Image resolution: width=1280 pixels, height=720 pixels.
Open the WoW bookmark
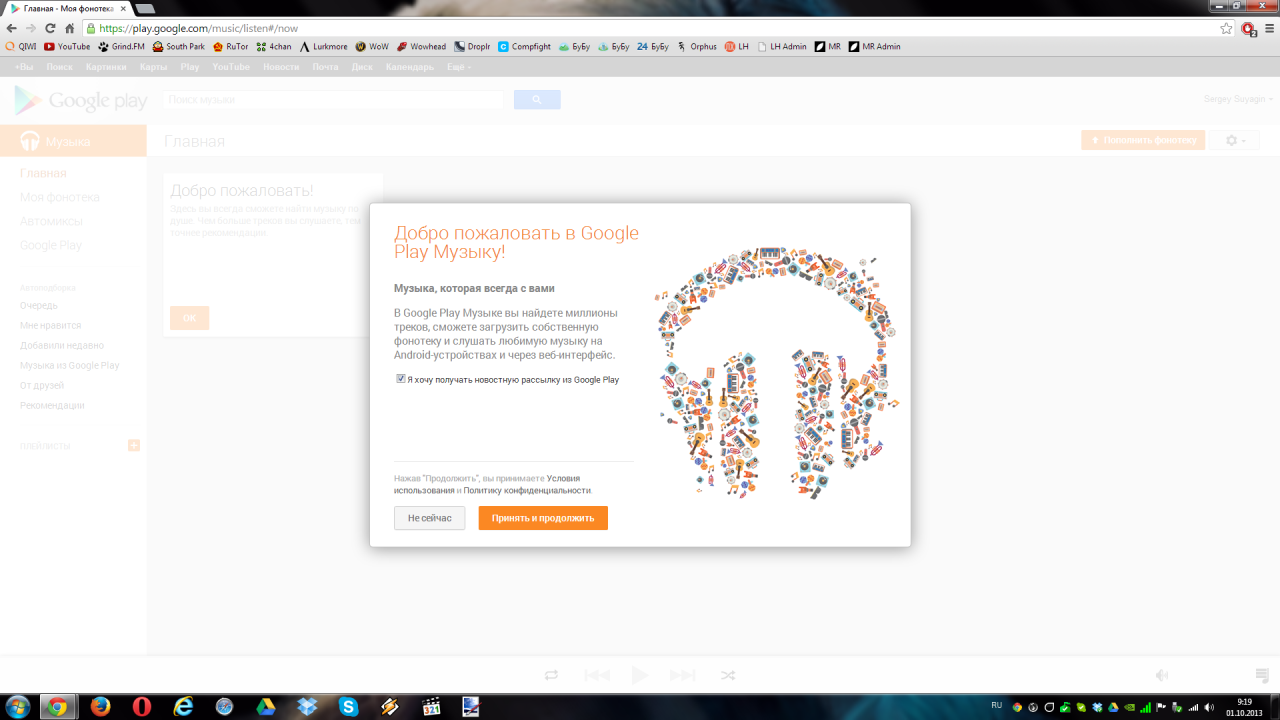[373, 46]
